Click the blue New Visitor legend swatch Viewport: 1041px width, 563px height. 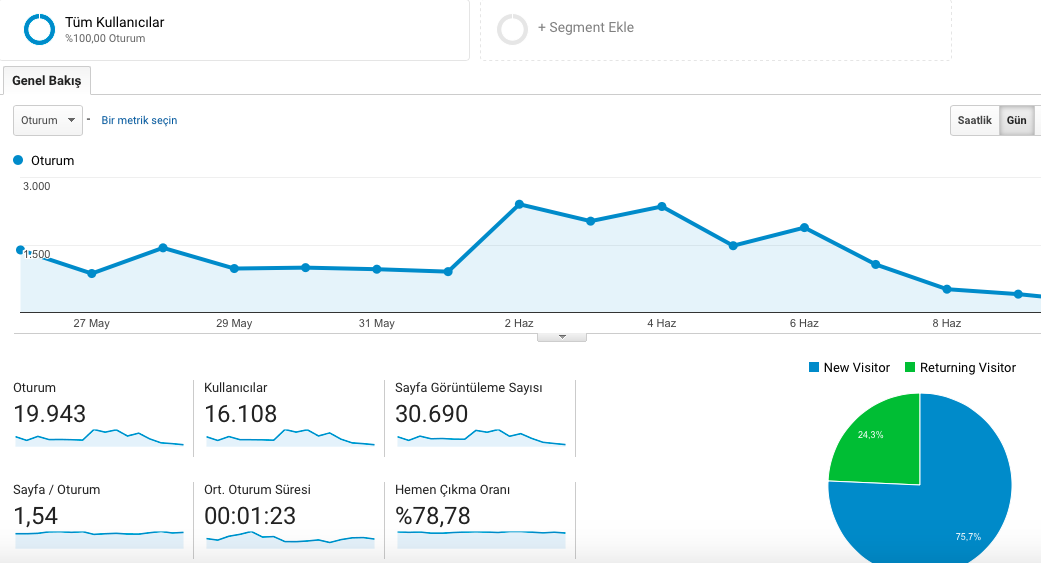tap(814, 367)
